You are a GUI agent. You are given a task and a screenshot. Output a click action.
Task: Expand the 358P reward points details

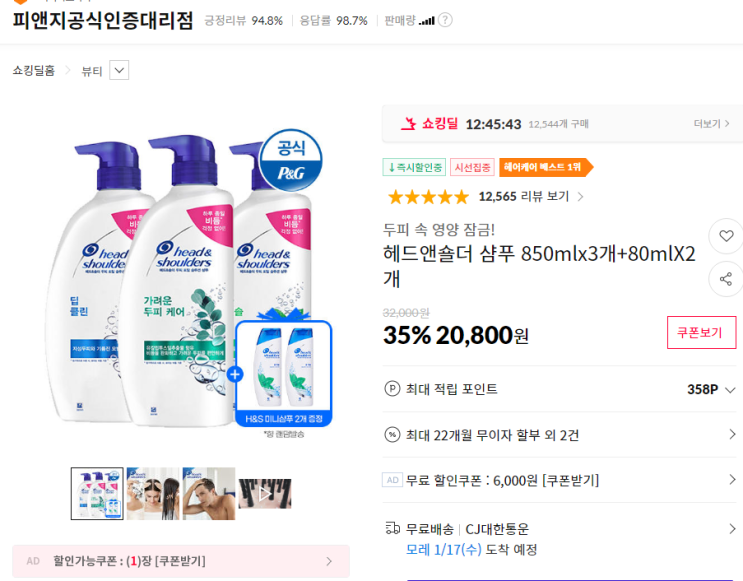pos(731,390)
